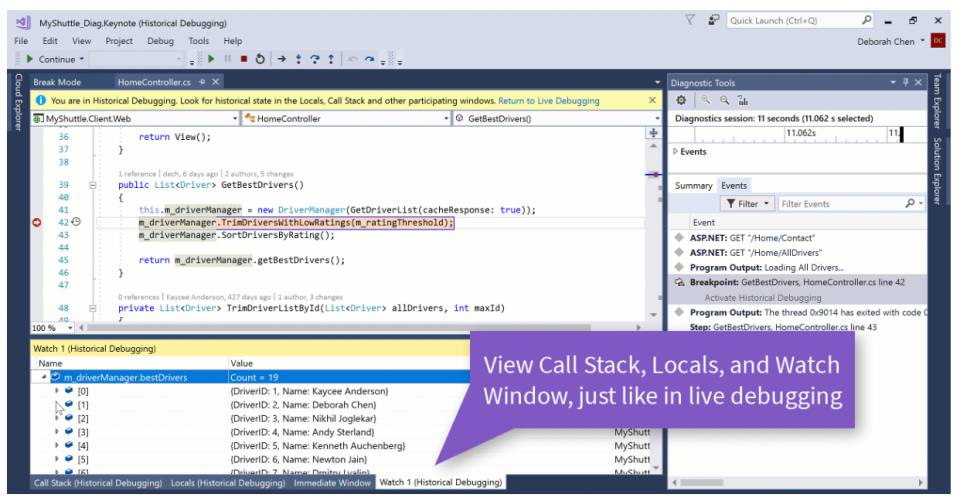Click the Break All pause icon
Screen dimensions: 960x501
[x=228, y=59]
